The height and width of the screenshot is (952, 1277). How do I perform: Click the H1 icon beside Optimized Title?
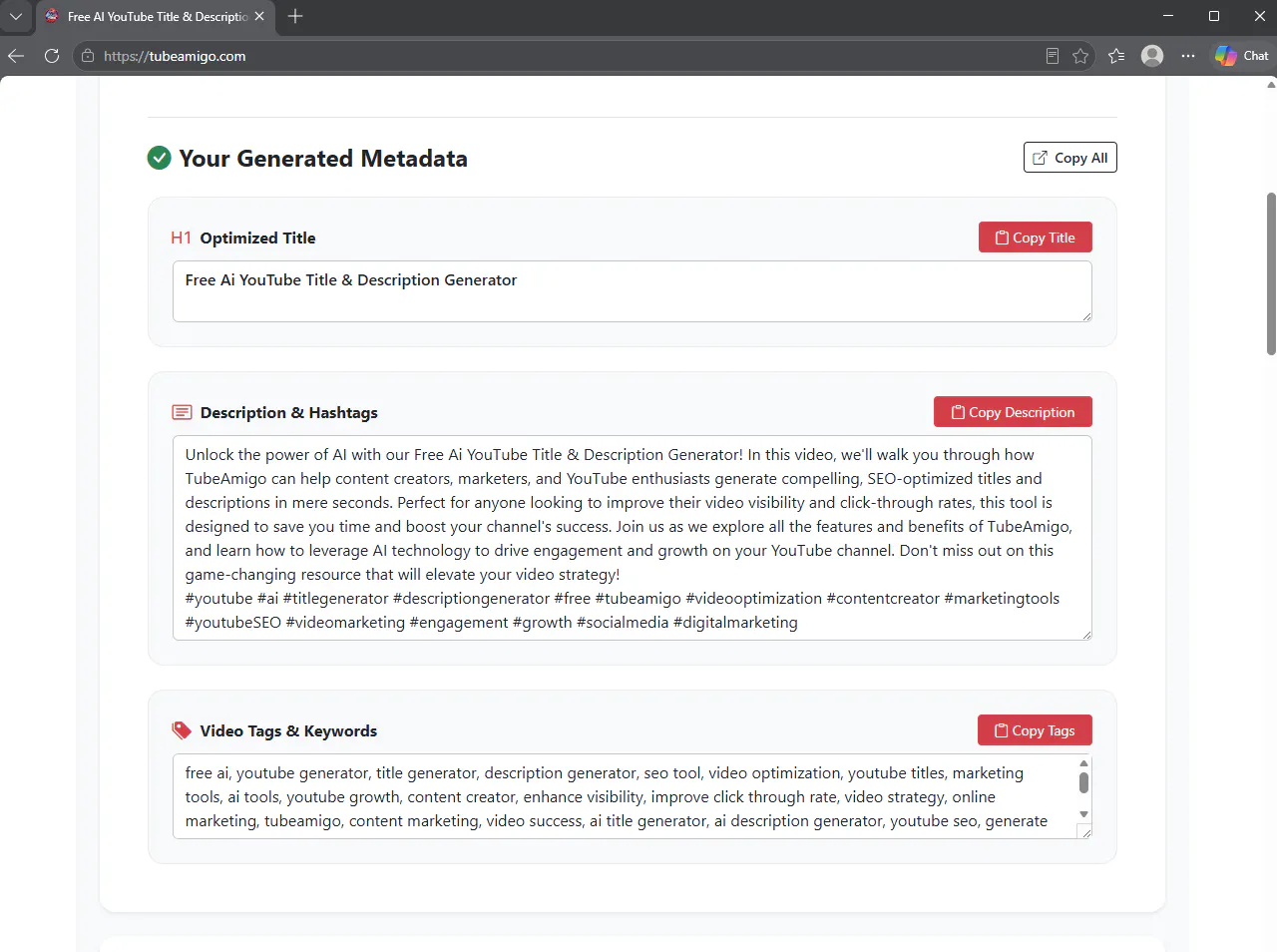181,238
